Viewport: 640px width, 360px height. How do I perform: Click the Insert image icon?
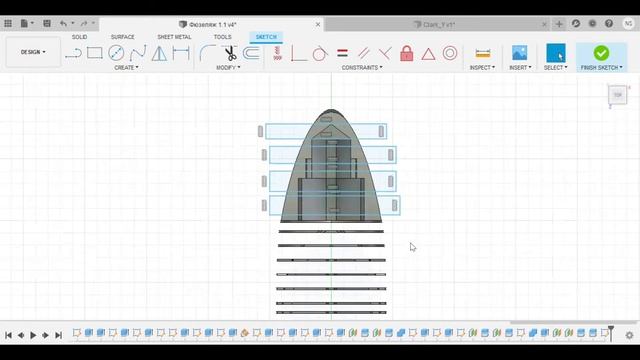point(520,53)
